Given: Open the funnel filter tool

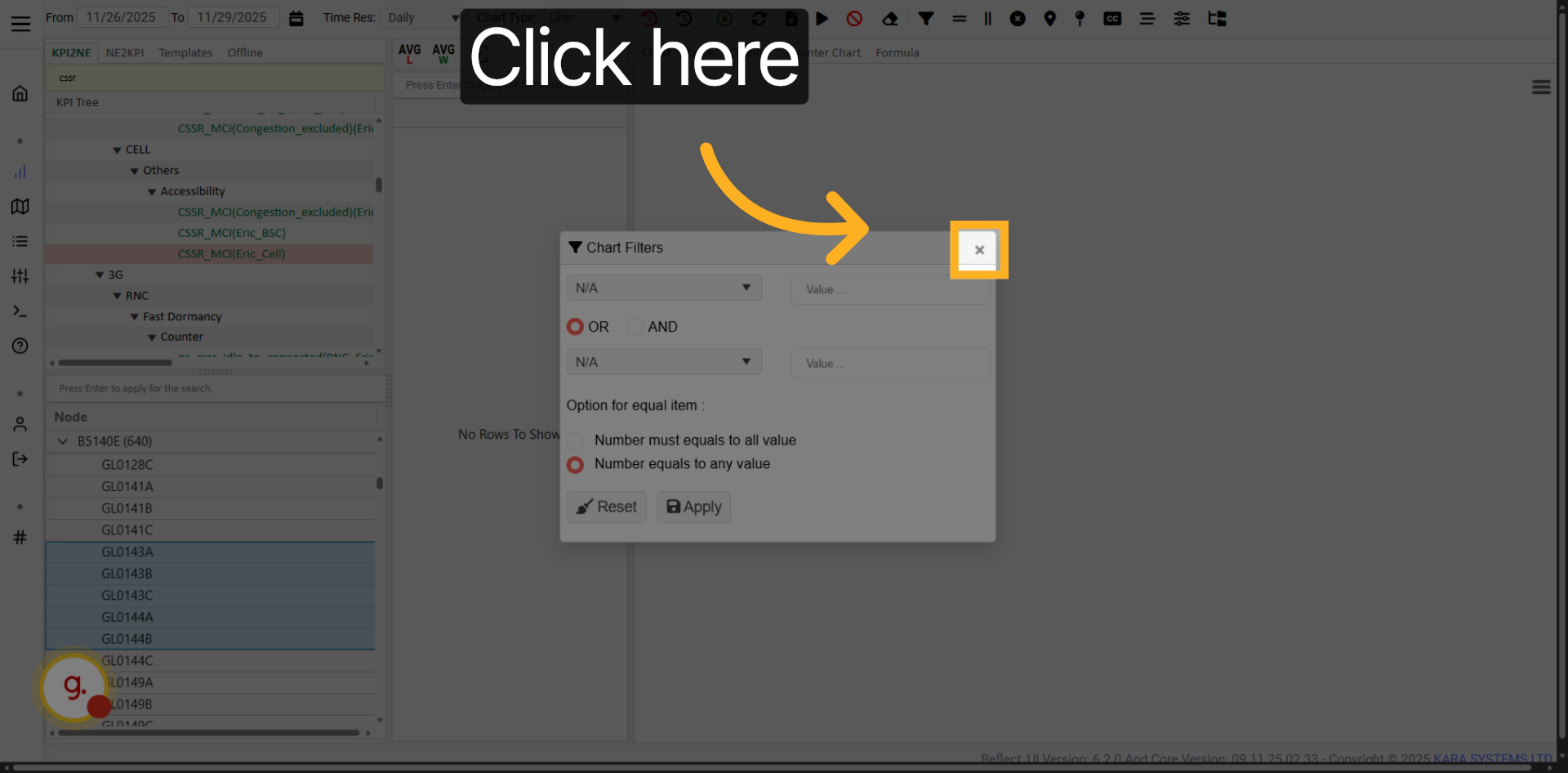Looking at the screenshot, I should click(926, 18).
